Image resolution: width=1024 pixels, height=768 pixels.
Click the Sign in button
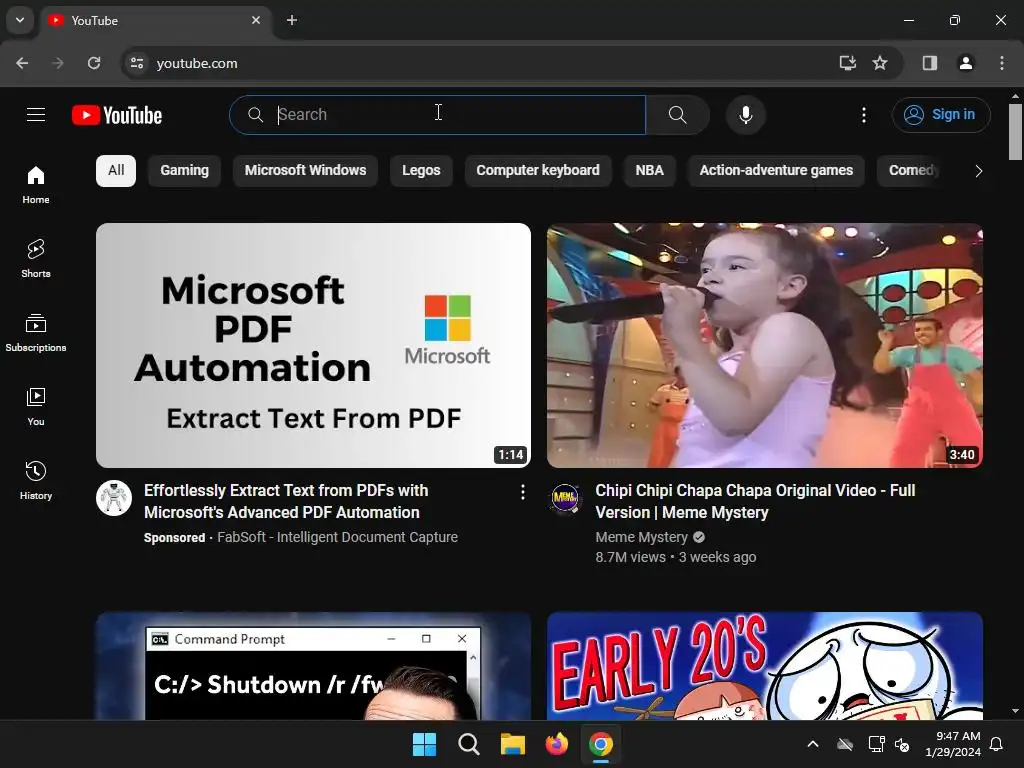940,115
